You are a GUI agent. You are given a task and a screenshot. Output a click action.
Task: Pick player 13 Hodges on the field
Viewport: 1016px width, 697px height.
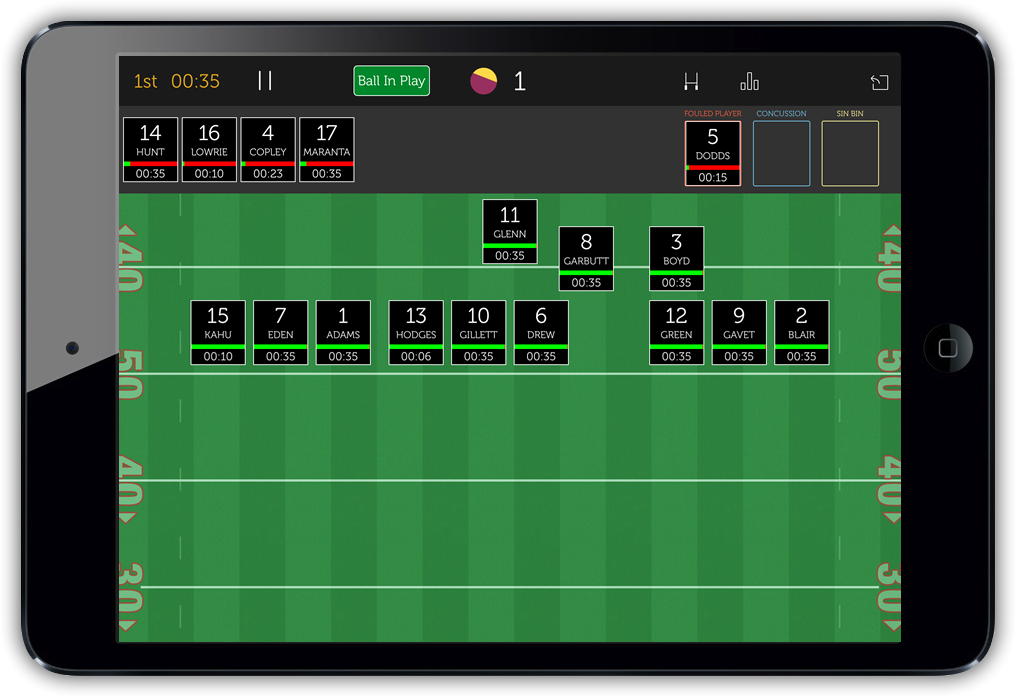click(x=416, y=333)
